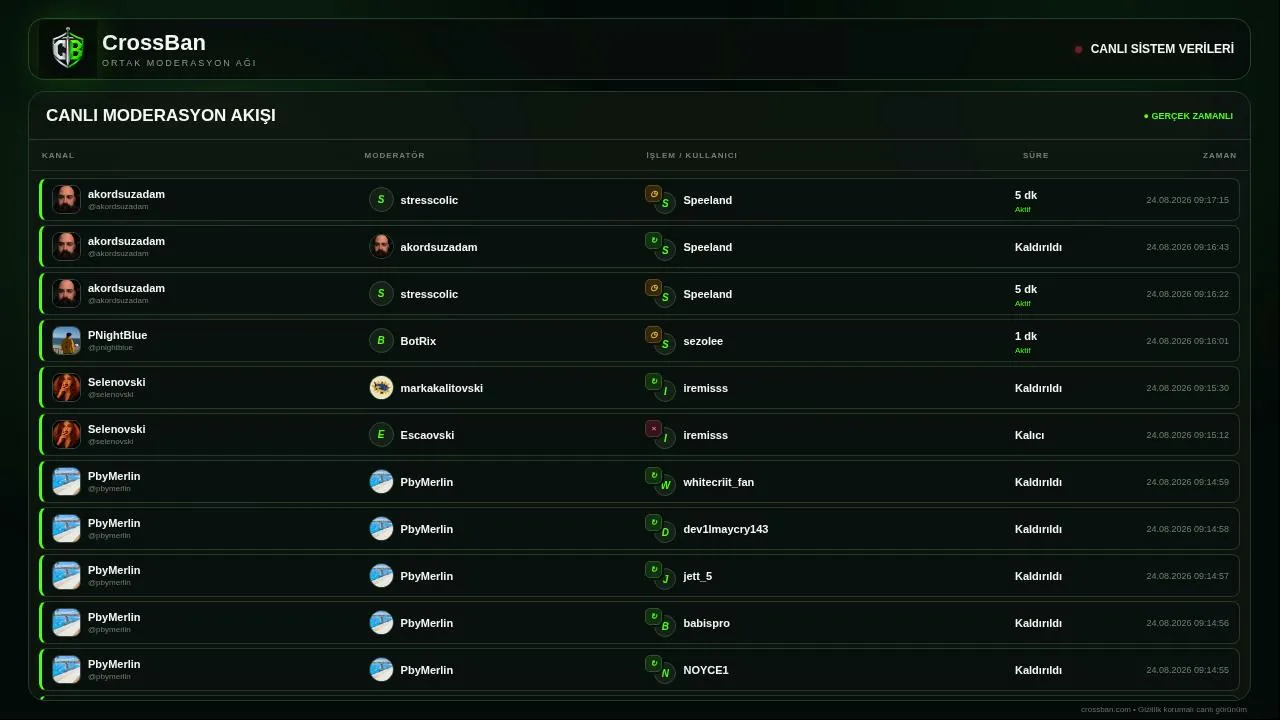
Task: Click the GERÇEK ZAMANLI status label
Action: pos(1188,116)
